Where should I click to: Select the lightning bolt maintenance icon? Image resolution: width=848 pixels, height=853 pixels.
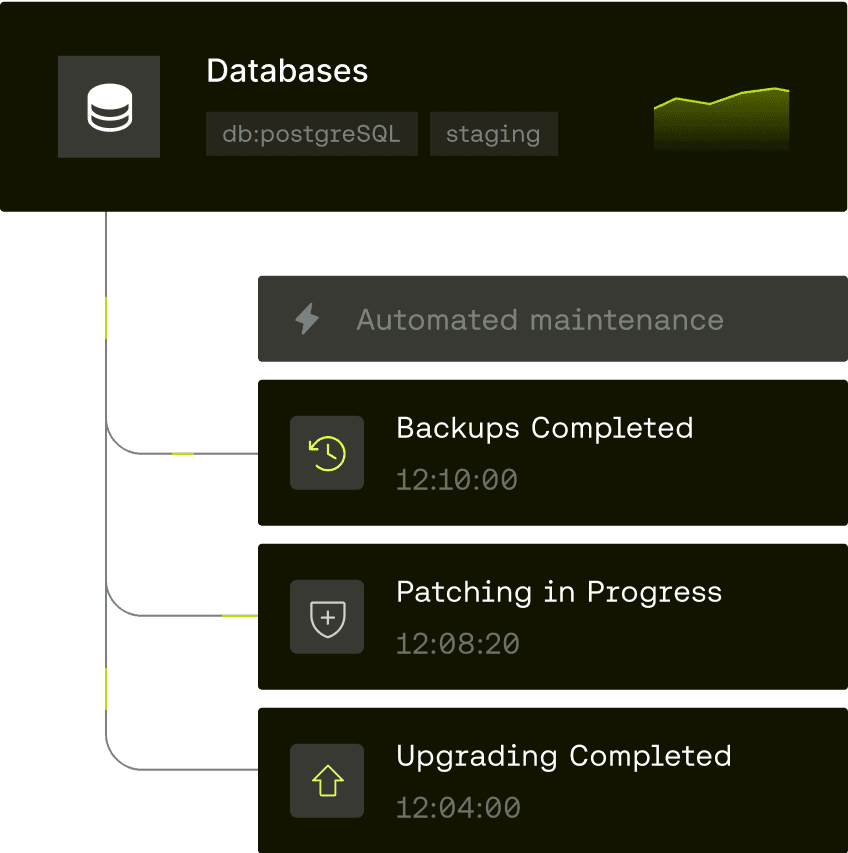307,319
